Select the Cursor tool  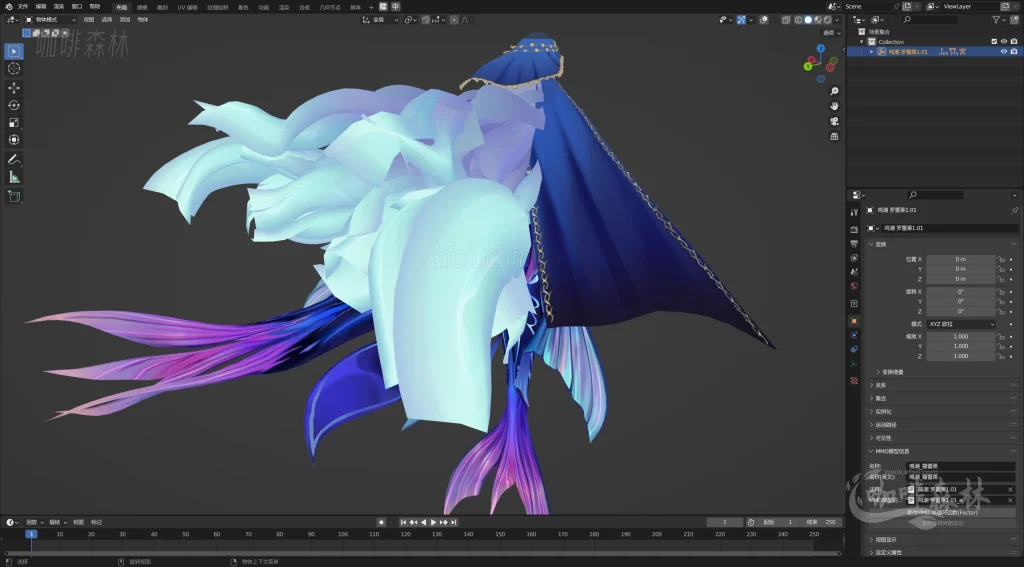pyautogui.click(x=14, y=69)
